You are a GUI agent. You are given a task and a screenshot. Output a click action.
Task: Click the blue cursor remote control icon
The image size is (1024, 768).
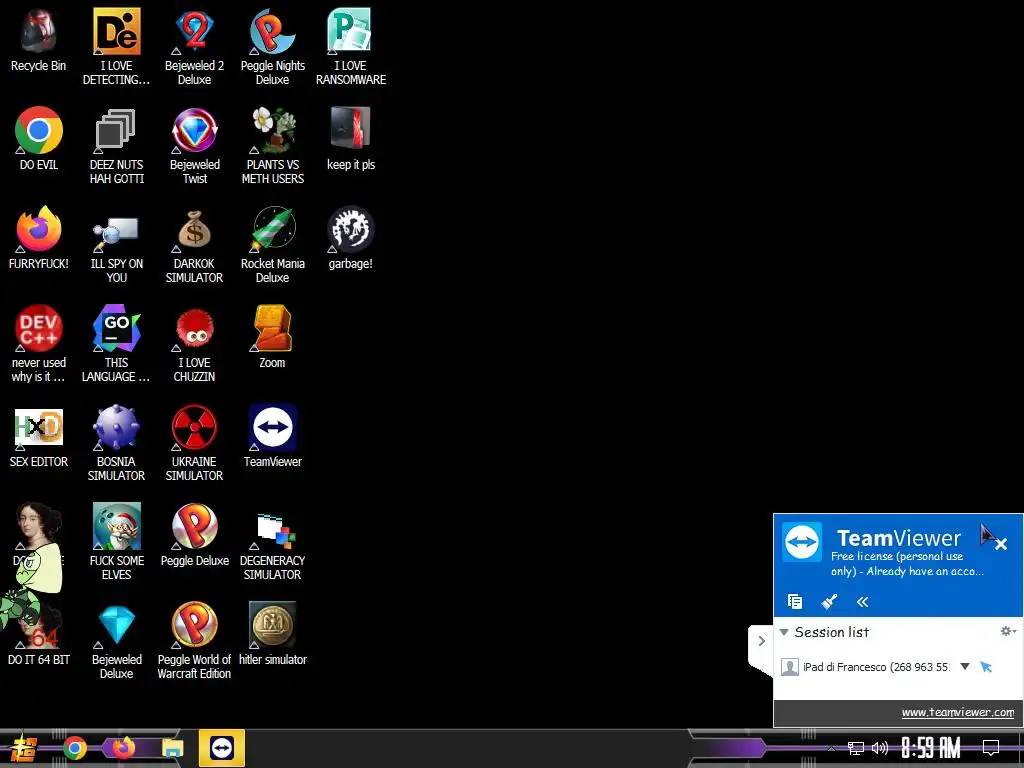(x=986, y=667)
